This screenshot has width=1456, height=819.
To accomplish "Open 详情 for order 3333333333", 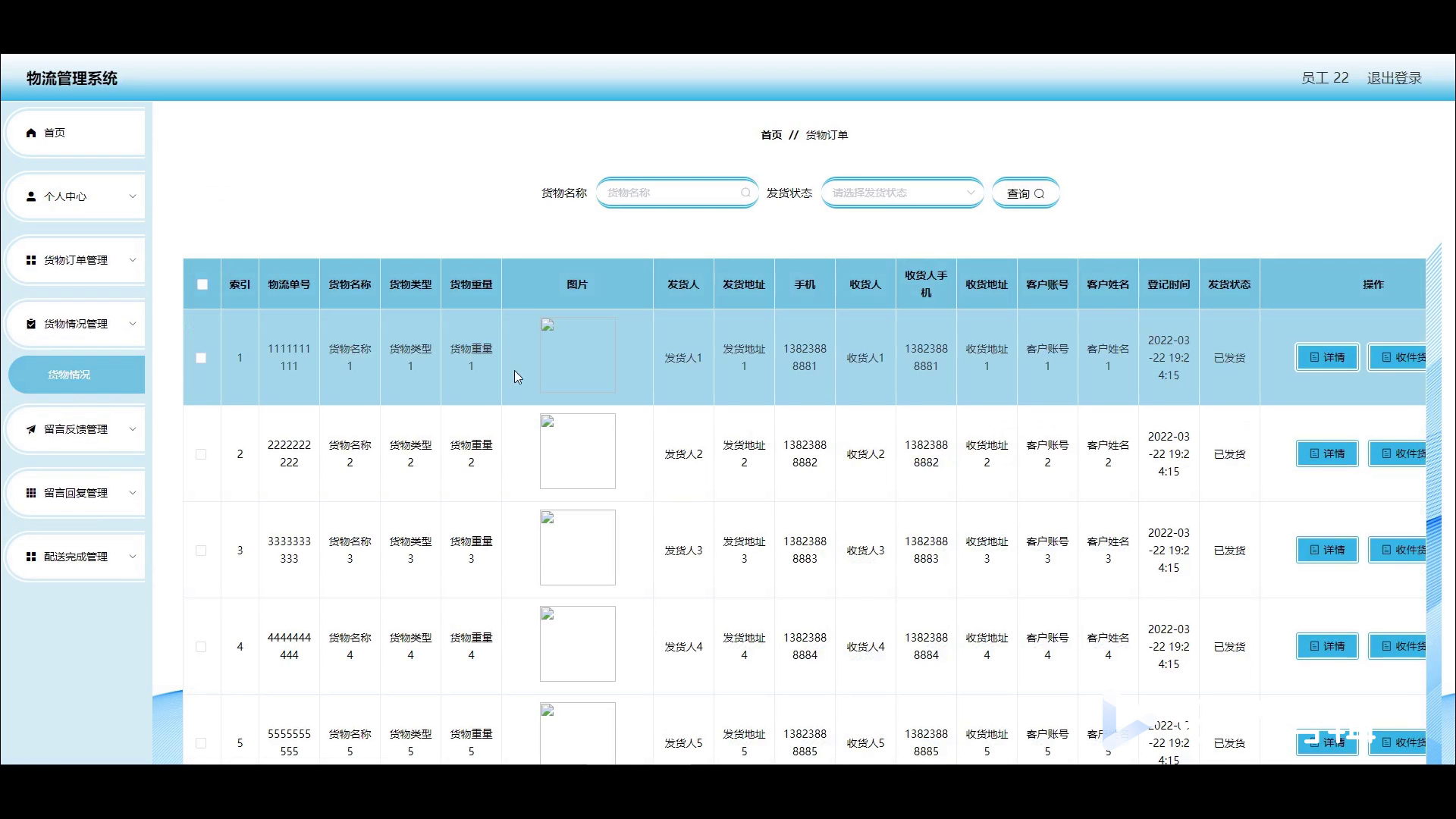I will click(1327, 550).
